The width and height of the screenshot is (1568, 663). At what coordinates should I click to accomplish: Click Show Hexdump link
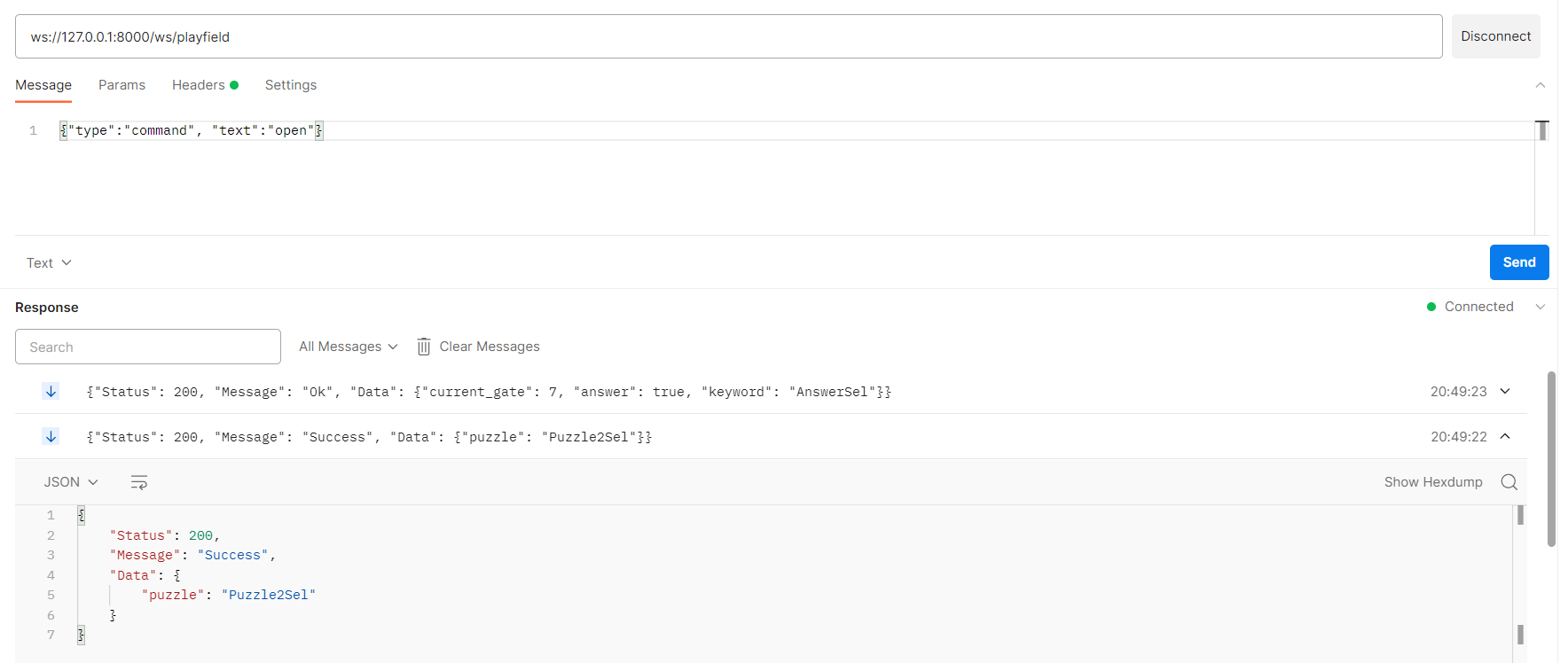point(1432,482)
